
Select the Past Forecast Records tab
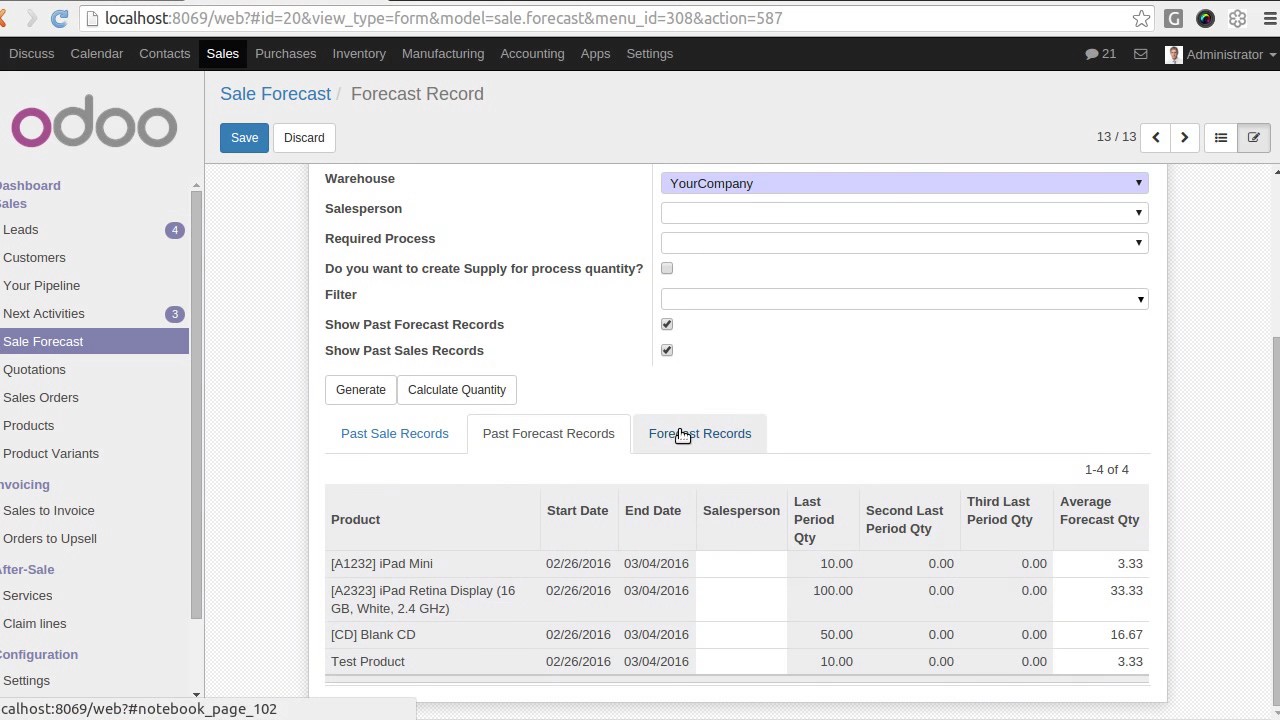pyautogui.click(x=549, y=434)
